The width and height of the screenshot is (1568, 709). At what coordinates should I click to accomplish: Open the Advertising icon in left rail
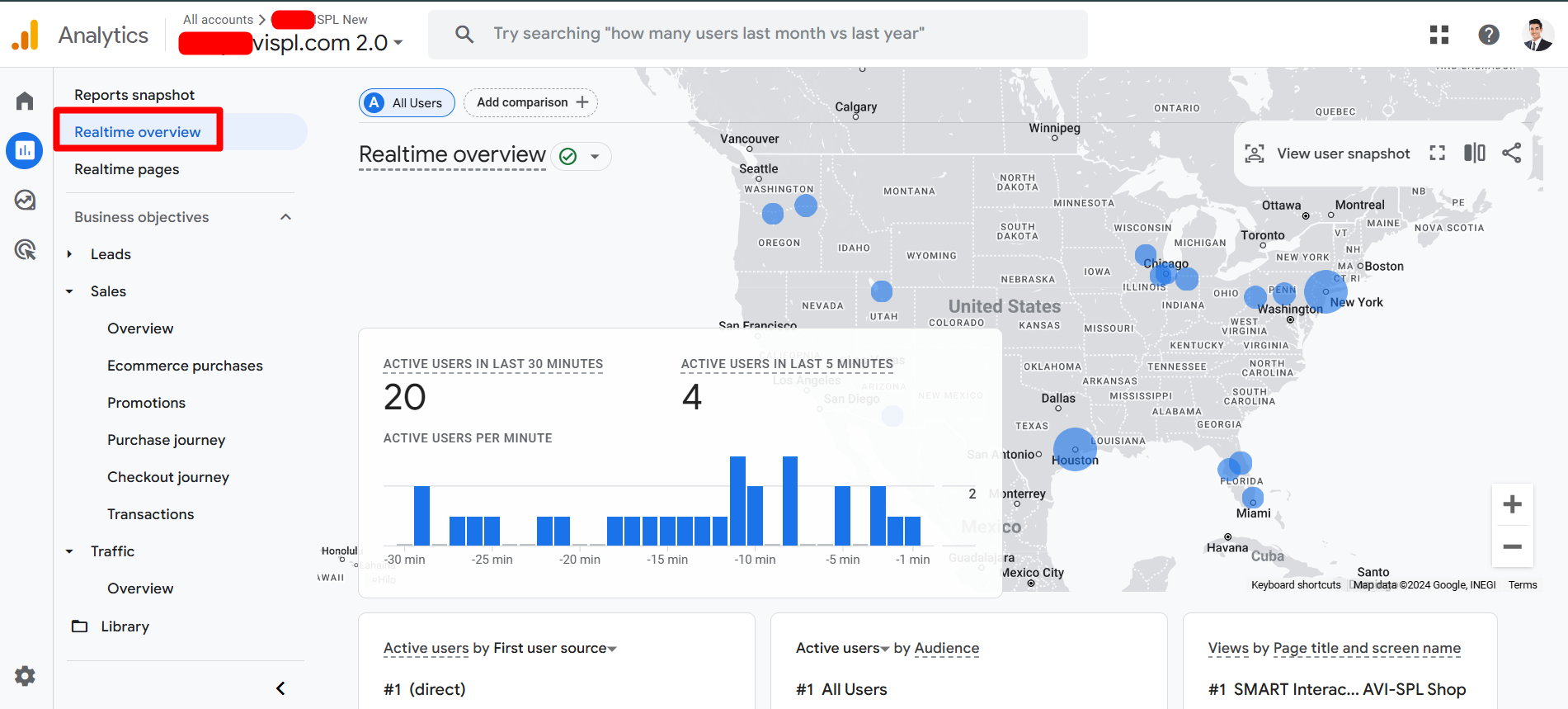click(x=25, y=249)
